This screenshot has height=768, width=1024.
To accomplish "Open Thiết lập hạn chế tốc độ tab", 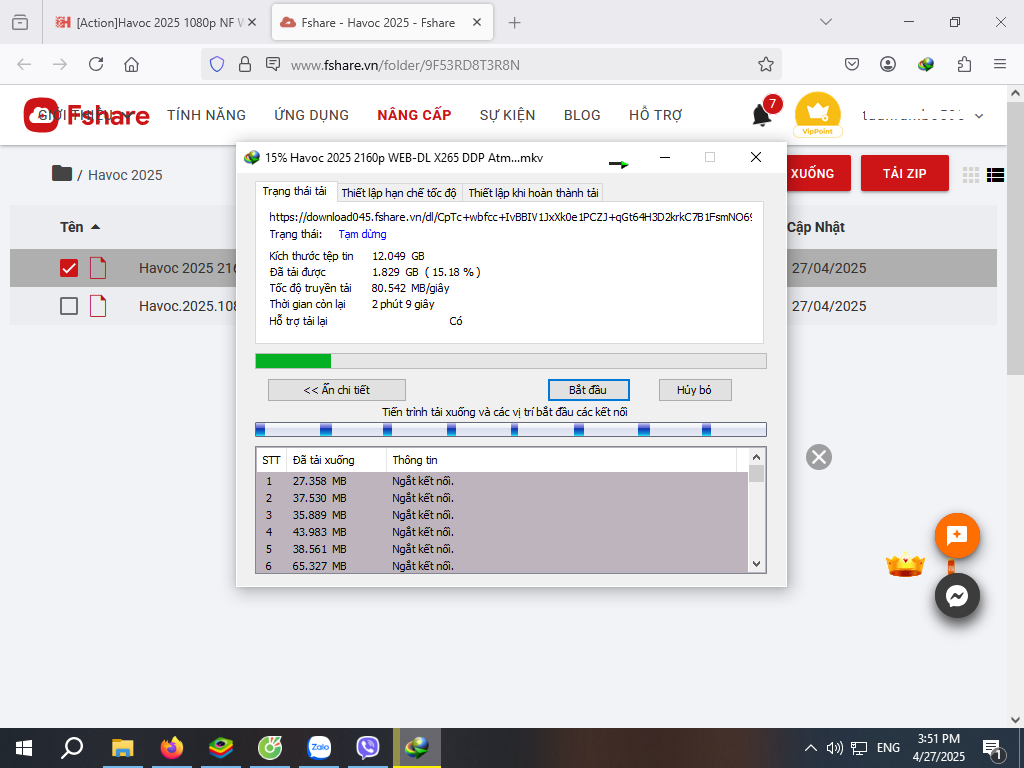I will coord(399,193).
